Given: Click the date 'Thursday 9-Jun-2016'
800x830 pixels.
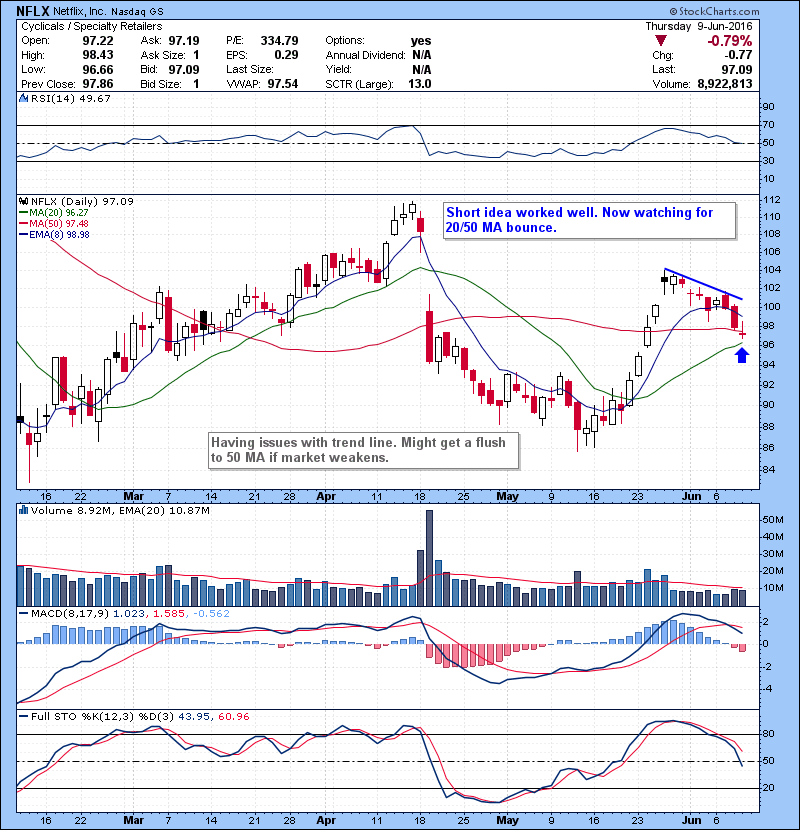Looking at the screenshot, I should (x=699, y=26).
